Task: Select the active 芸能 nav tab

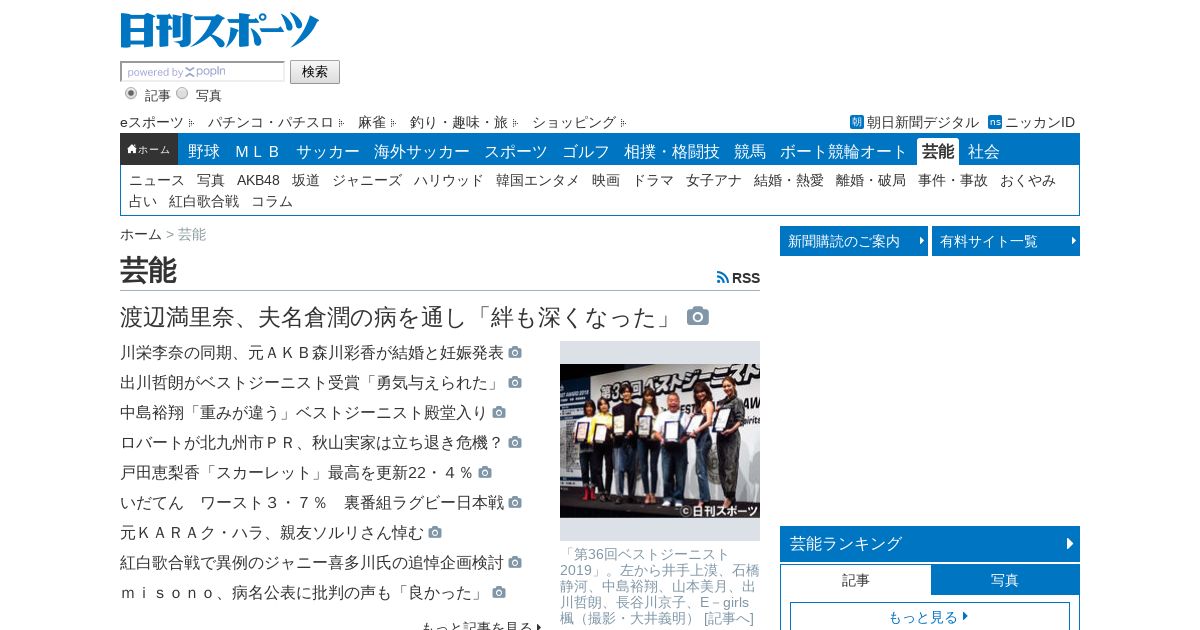Action: [x=938, y=152]
